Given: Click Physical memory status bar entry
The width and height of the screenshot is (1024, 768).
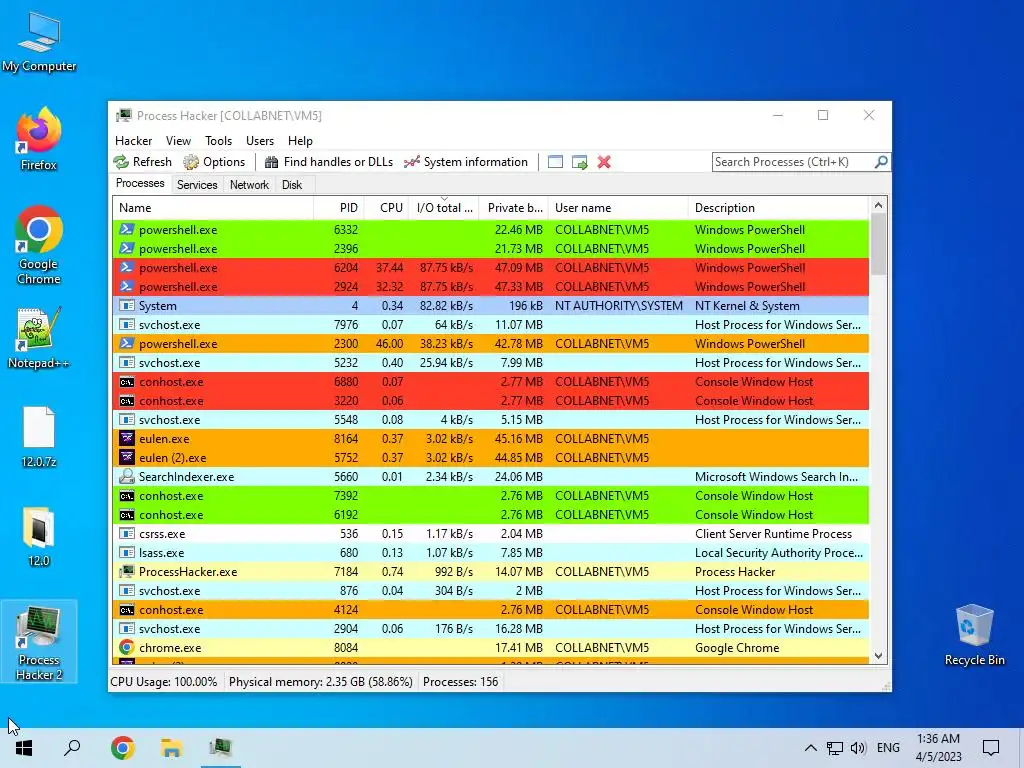Looking at the screenshot, I should (321, 682).
